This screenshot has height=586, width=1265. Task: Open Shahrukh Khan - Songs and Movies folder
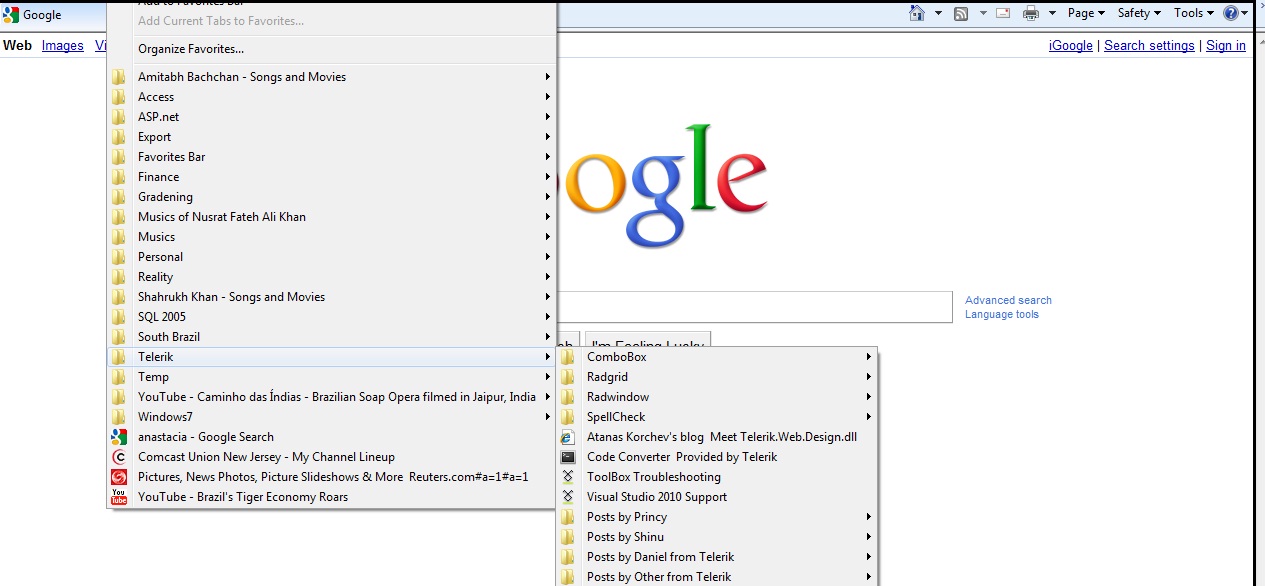click(331, 297)
